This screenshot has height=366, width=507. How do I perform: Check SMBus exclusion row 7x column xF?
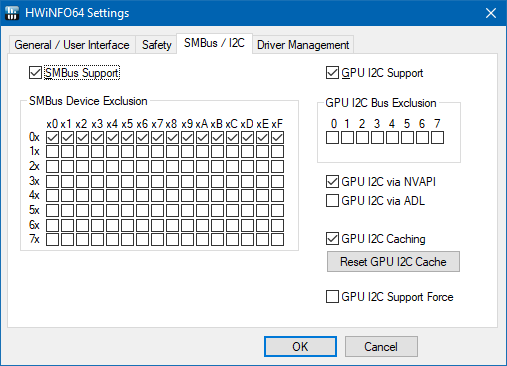(277, 239)
